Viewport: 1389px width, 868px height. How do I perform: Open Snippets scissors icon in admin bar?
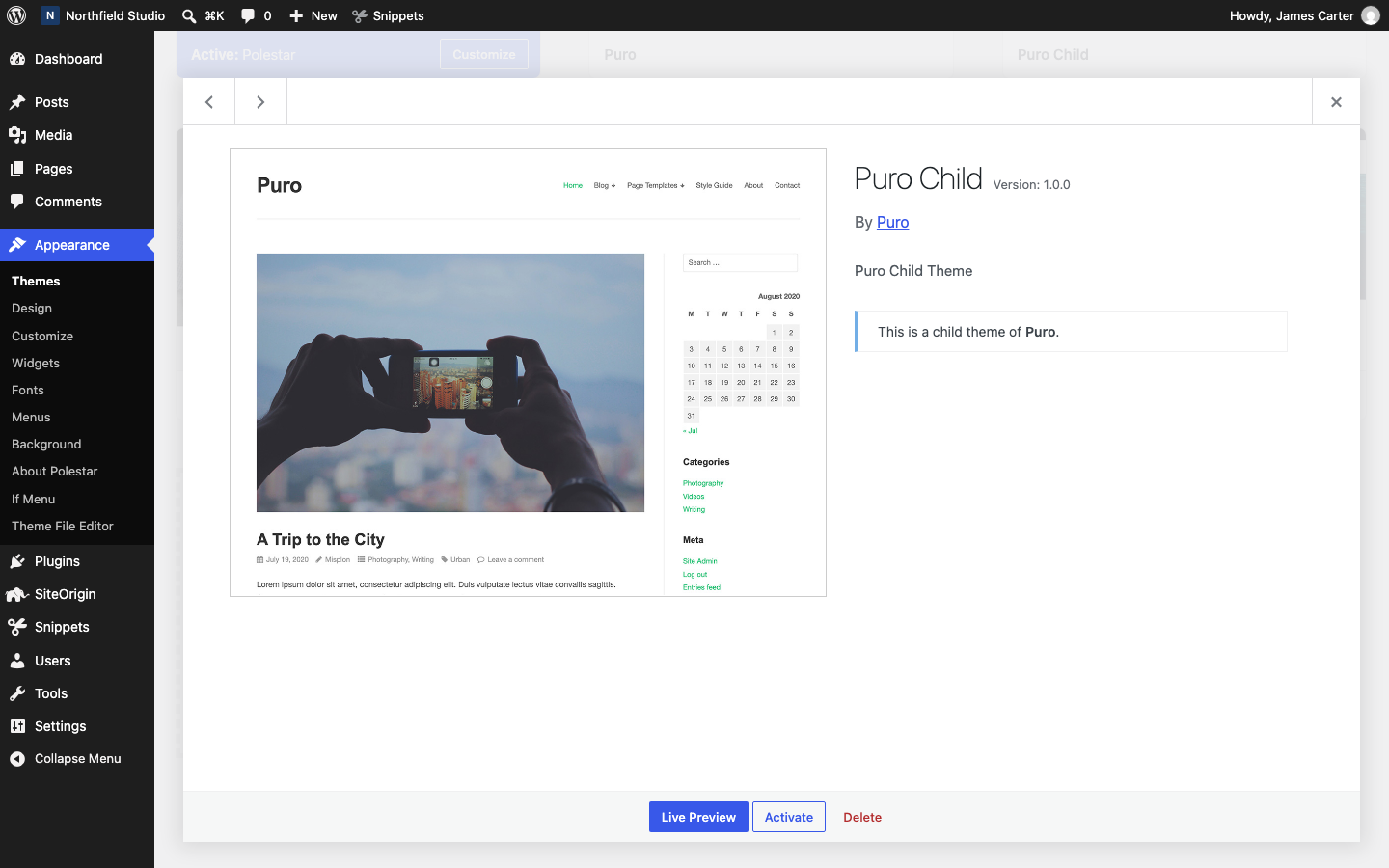click(x=360, y=15)
